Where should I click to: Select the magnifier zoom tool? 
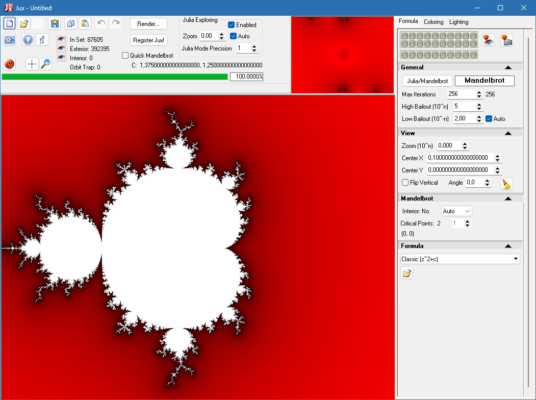pos(45,64)
